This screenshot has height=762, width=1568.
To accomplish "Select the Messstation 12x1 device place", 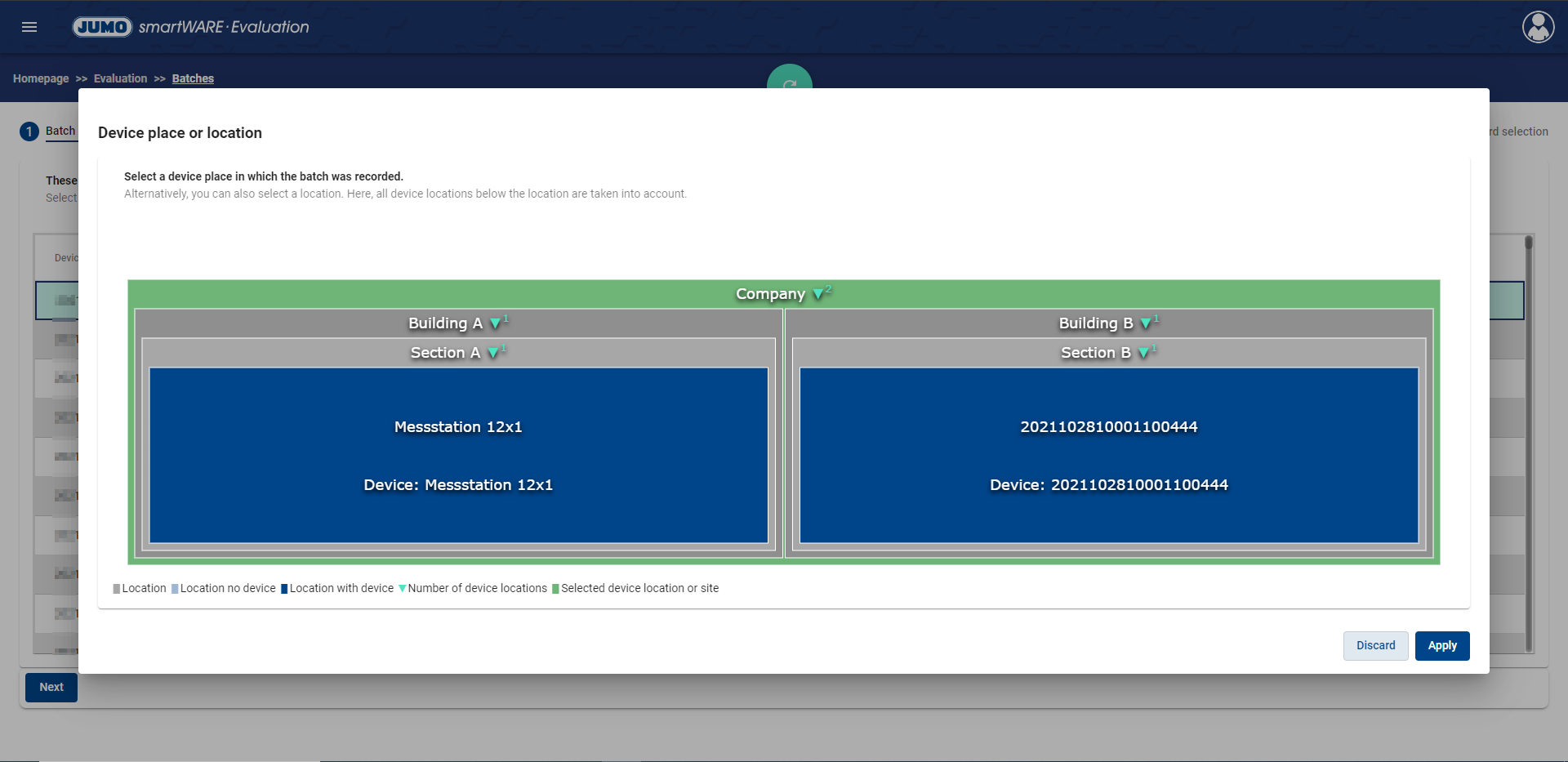I will tap(458, 455).
